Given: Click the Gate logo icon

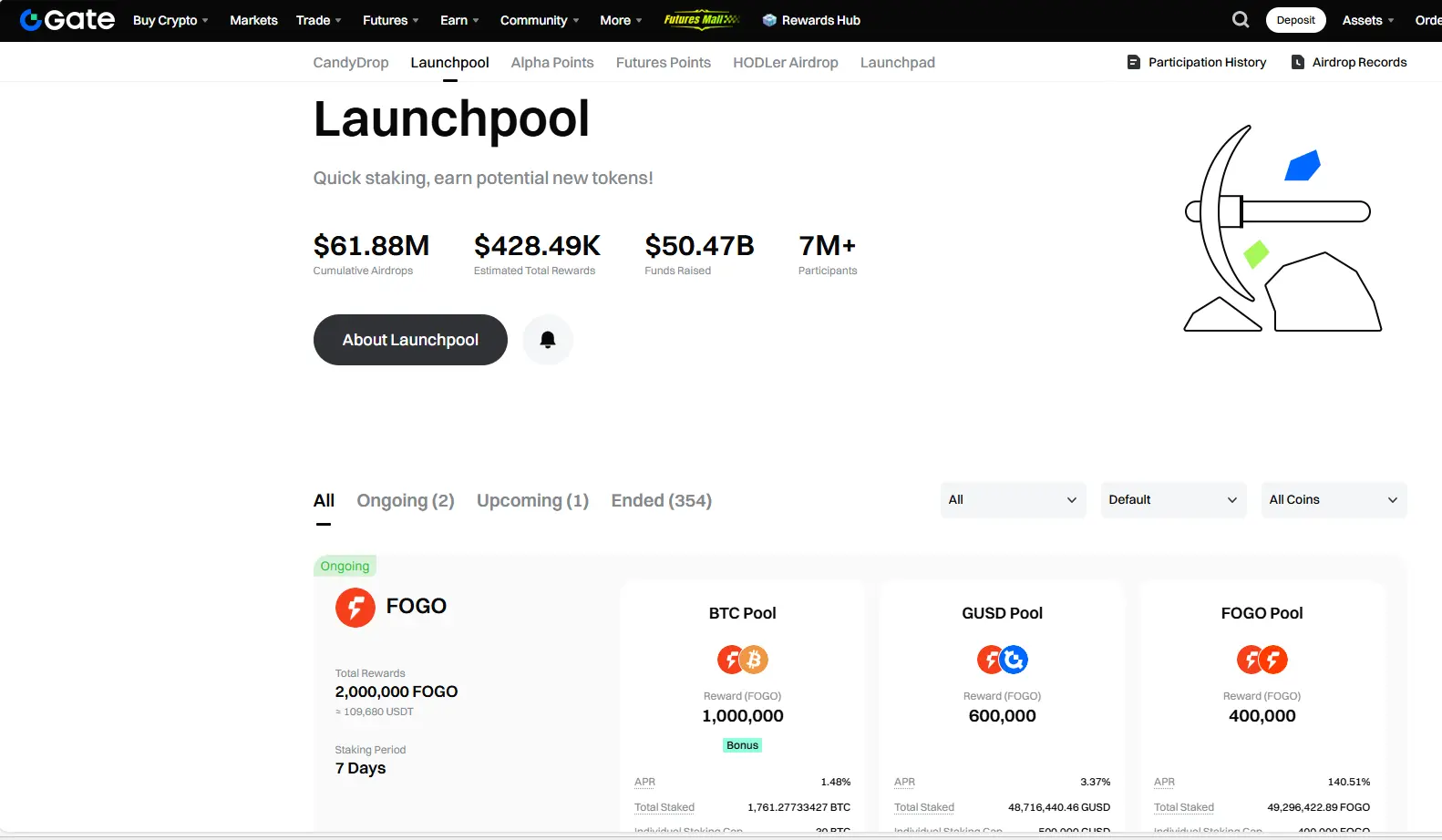Looking at the screenshot, I should [32, 20].
